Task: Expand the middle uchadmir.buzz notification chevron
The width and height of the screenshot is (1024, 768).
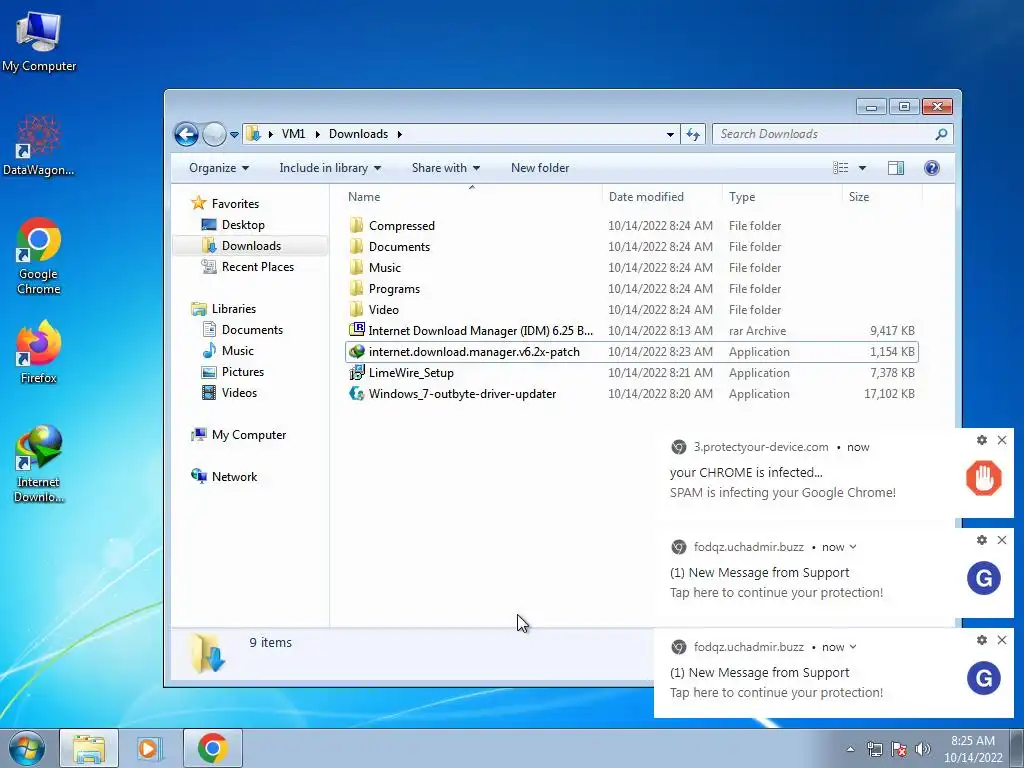Action: tap(853, 547)
